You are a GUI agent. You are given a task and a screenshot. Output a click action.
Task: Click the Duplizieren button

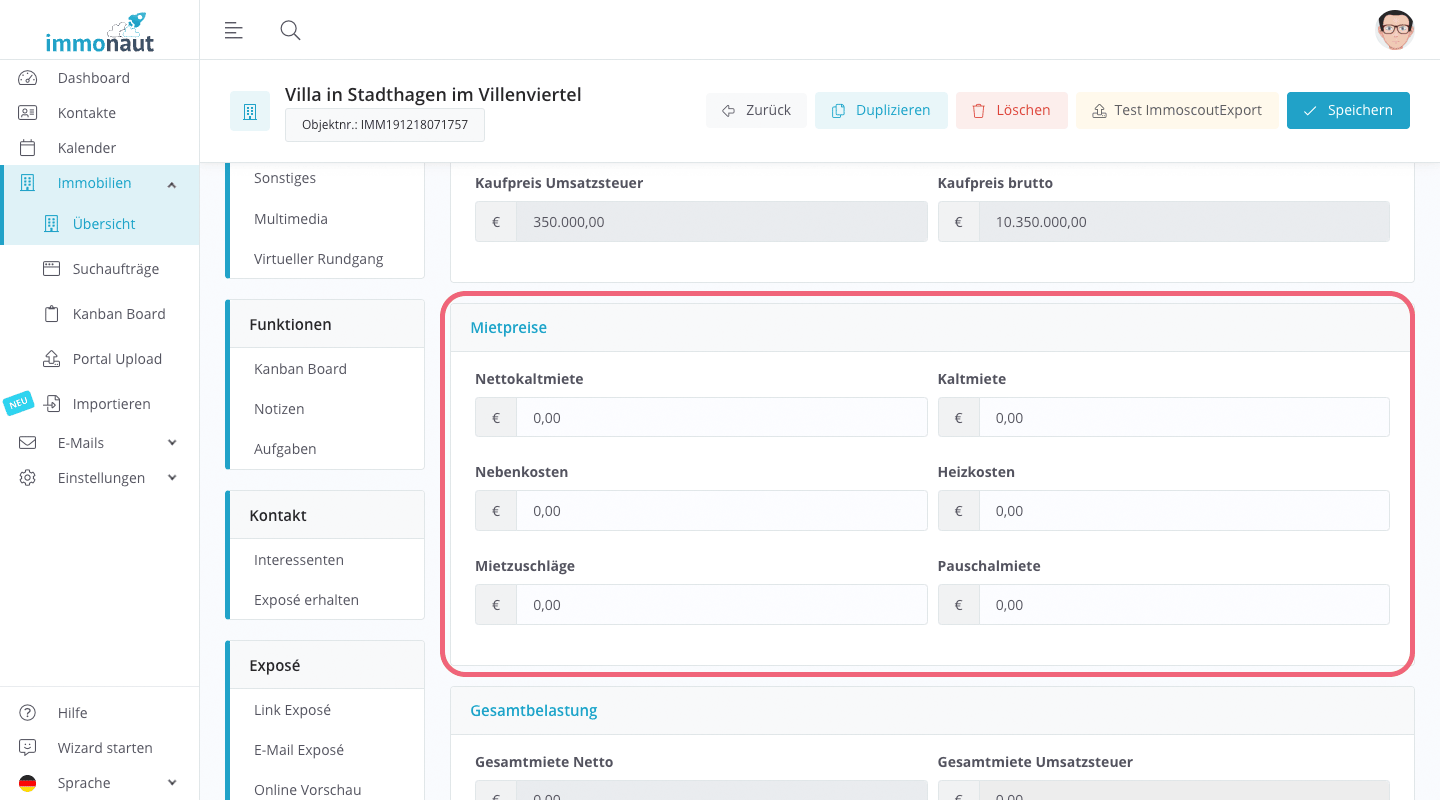(880, 110)
